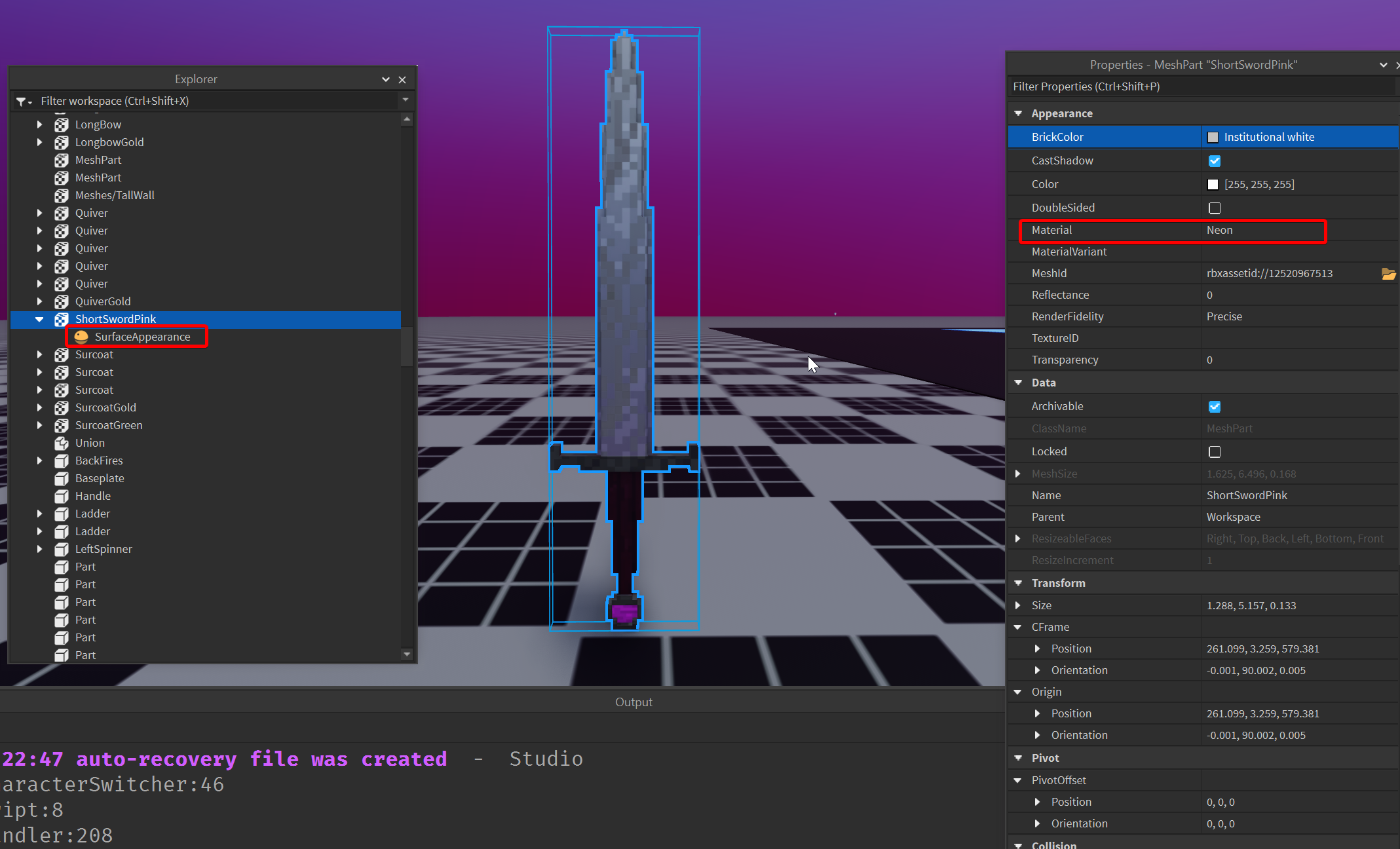This screenshot has width=1400, height=849.
Task: Click the Union object icon
Action: [62, 443]
